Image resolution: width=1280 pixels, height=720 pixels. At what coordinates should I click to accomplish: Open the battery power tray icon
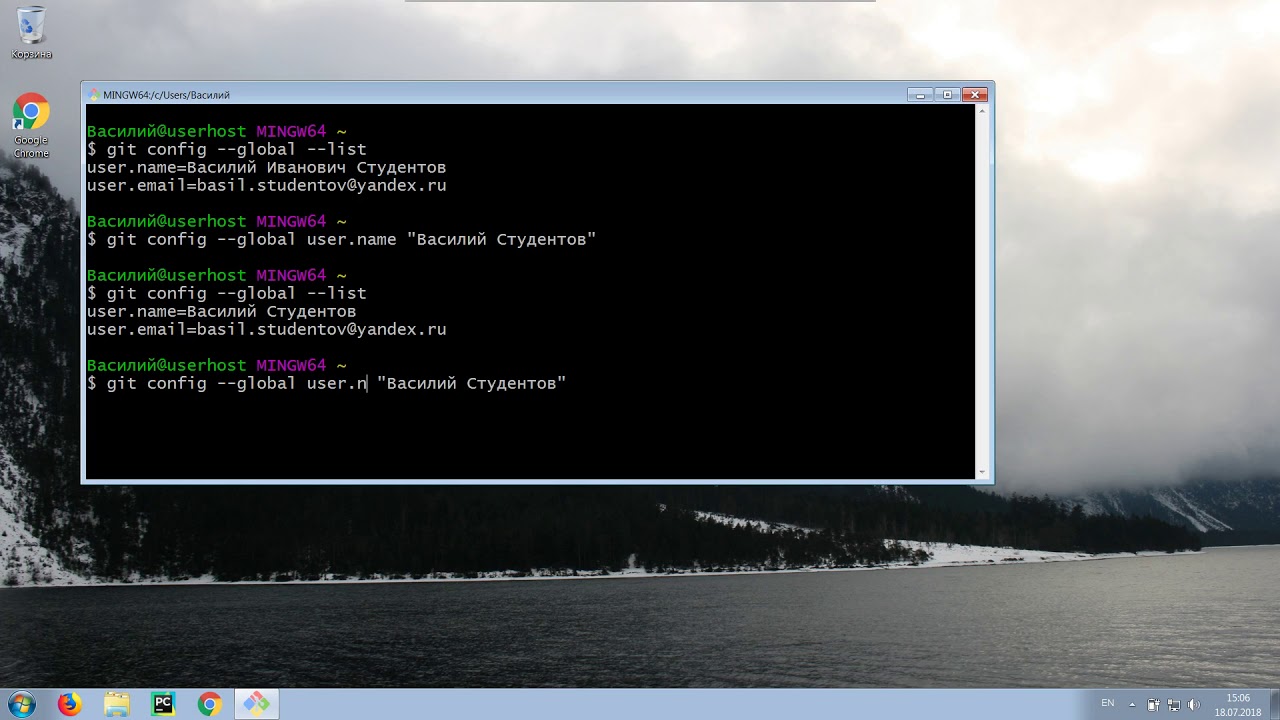point(1153,704)
